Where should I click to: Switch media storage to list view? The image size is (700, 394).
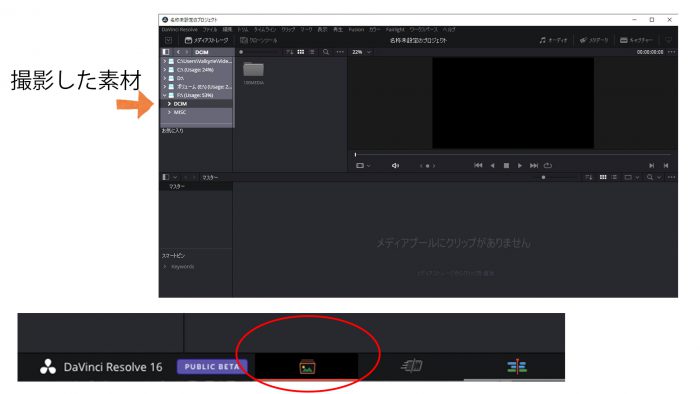tap(312, 52)
